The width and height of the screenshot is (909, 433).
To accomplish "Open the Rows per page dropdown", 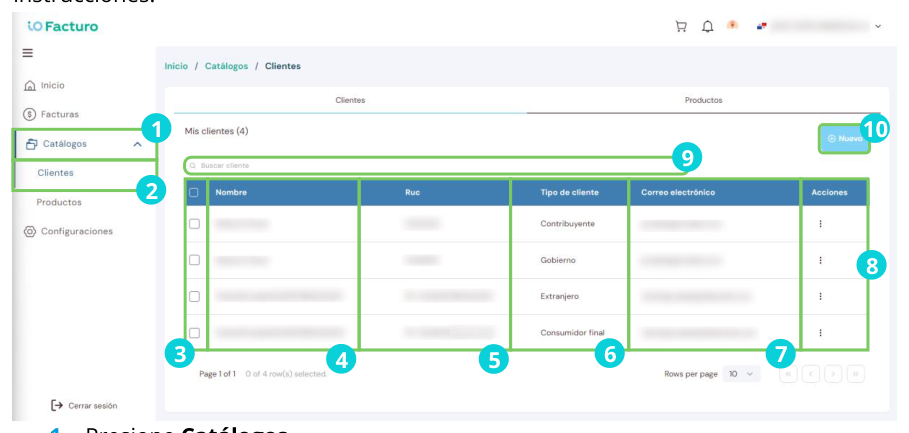I will coord(741,374).
